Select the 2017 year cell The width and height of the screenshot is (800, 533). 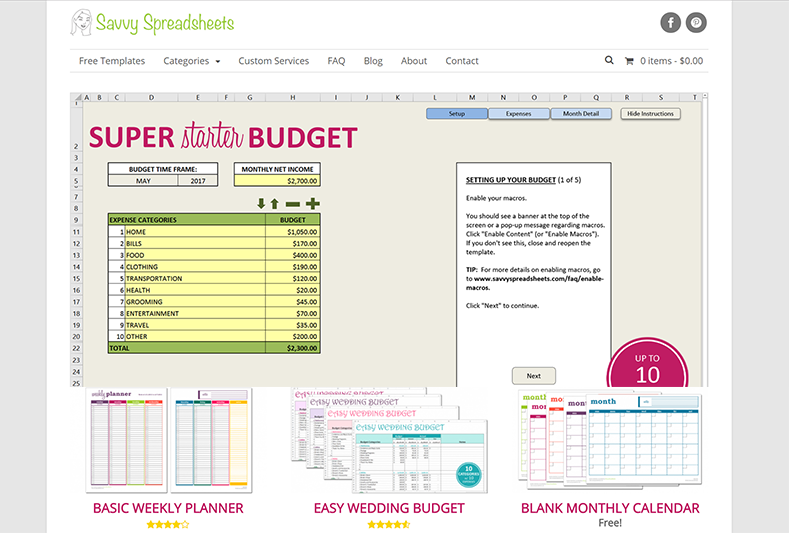pyautogui.click(x=198, y=181)
